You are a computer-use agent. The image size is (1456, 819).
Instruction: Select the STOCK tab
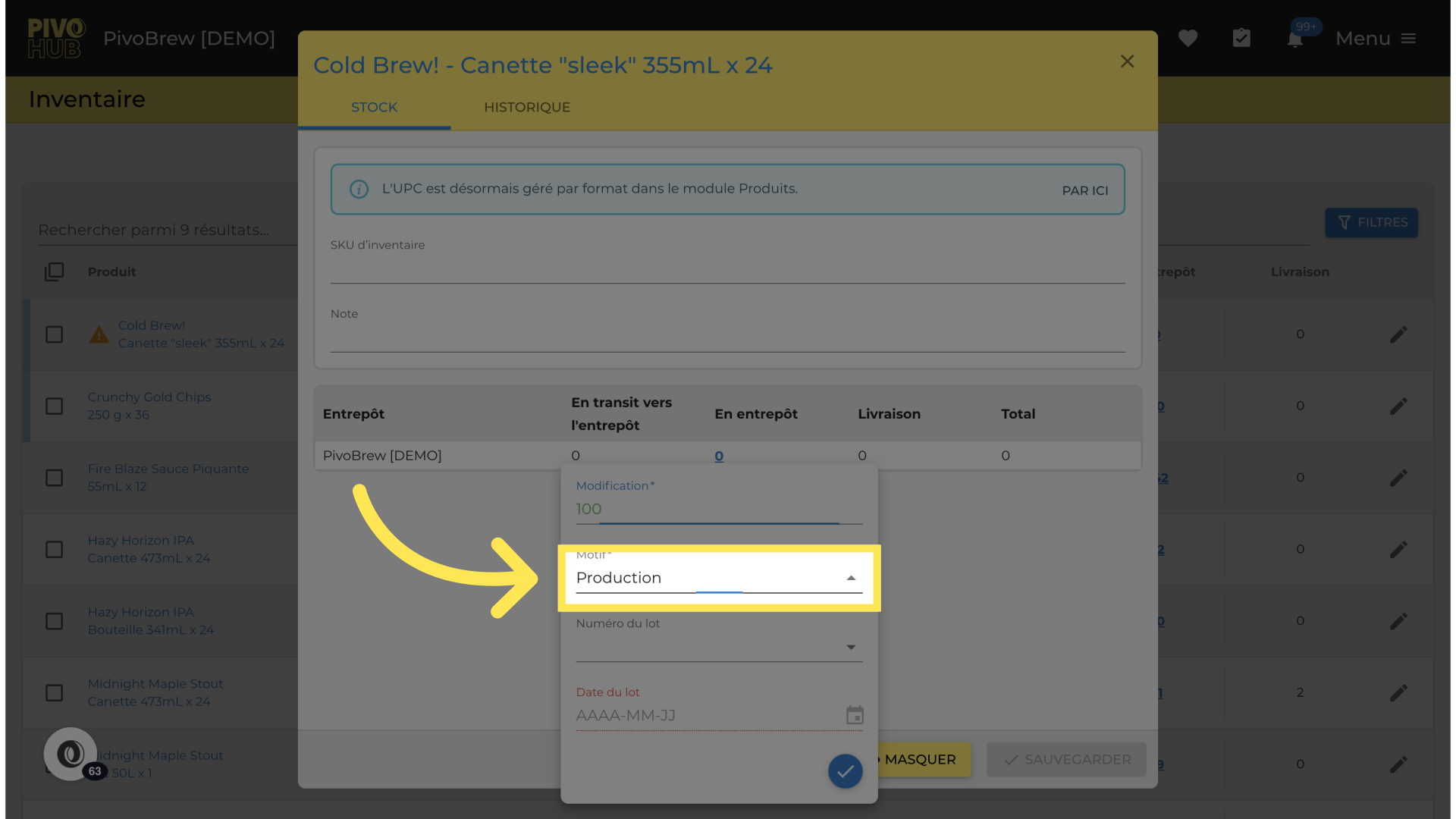374,107
